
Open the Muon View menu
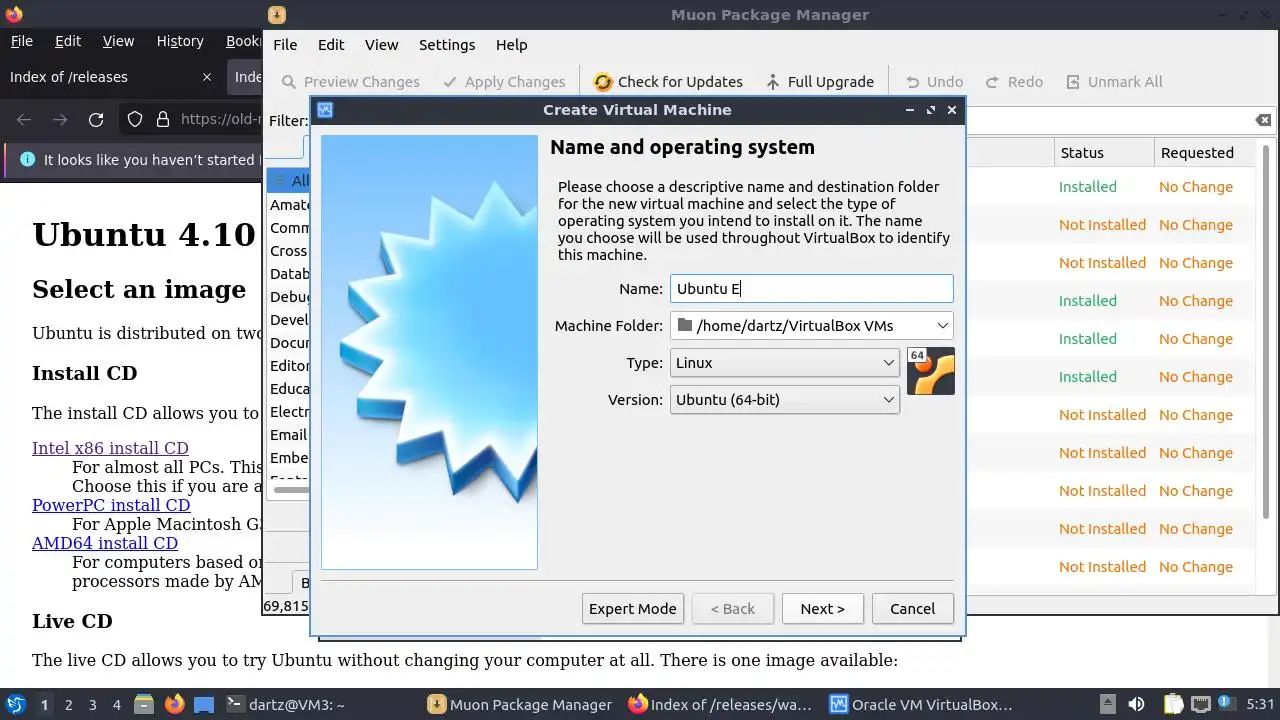click(381, 45)
